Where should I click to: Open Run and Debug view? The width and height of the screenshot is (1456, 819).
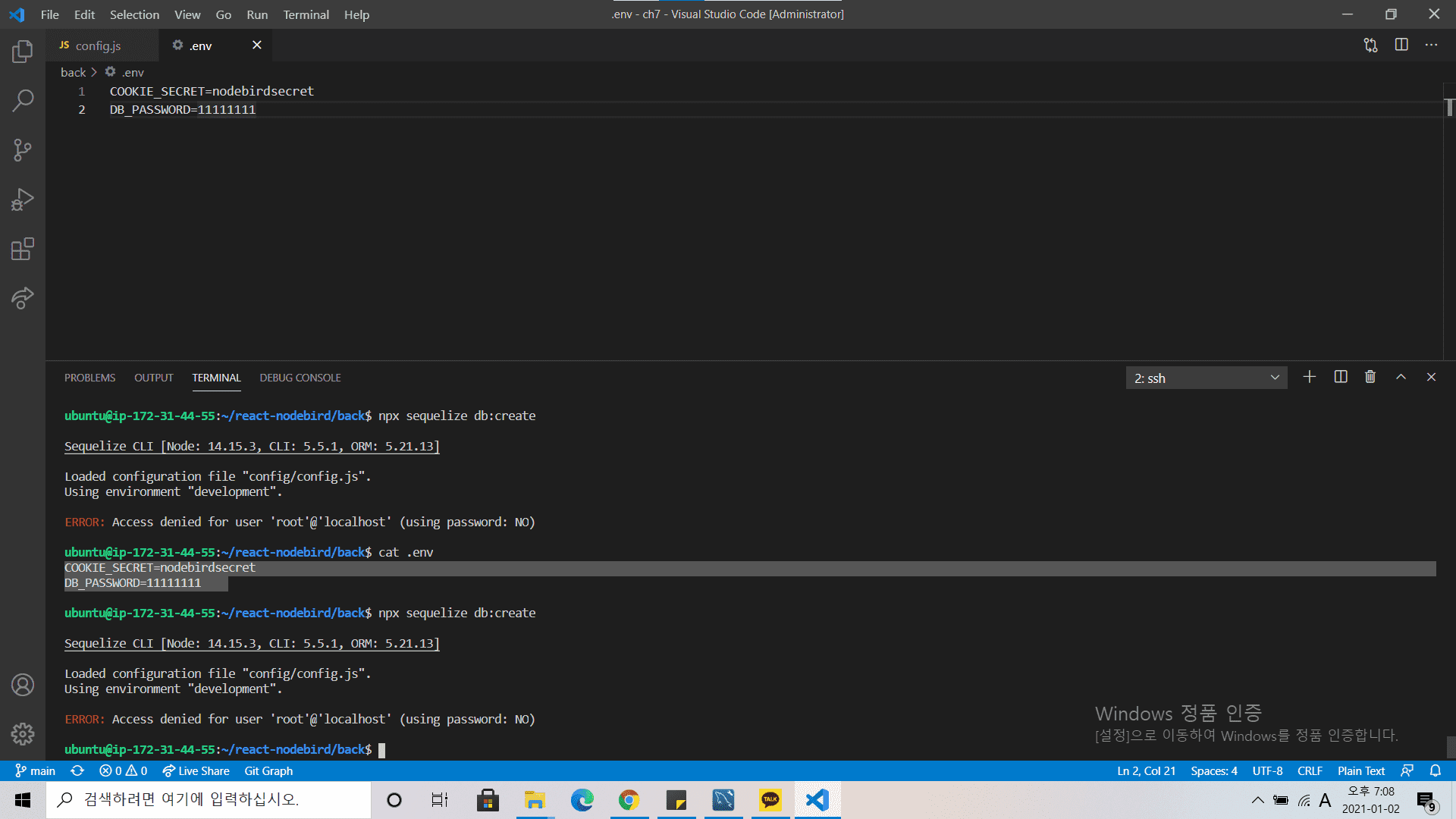23,199
